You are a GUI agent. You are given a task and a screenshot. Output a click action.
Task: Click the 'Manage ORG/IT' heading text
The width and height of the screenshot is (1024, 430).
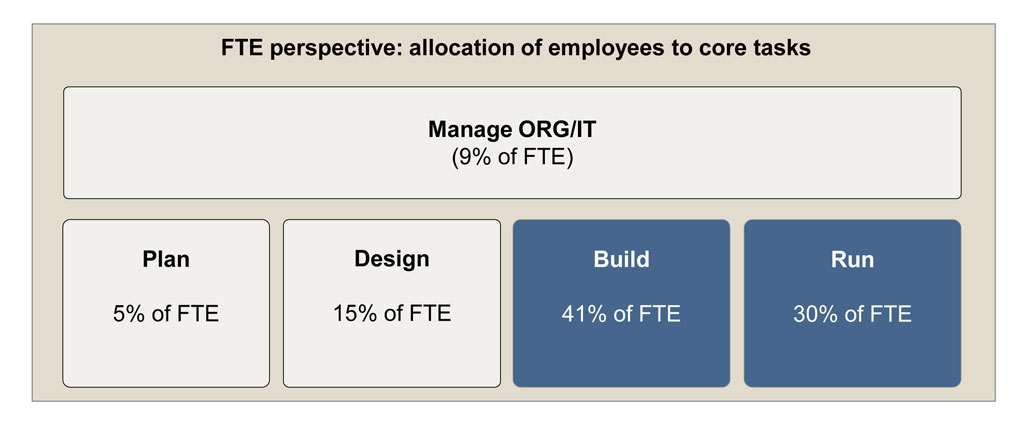point(512,129)
